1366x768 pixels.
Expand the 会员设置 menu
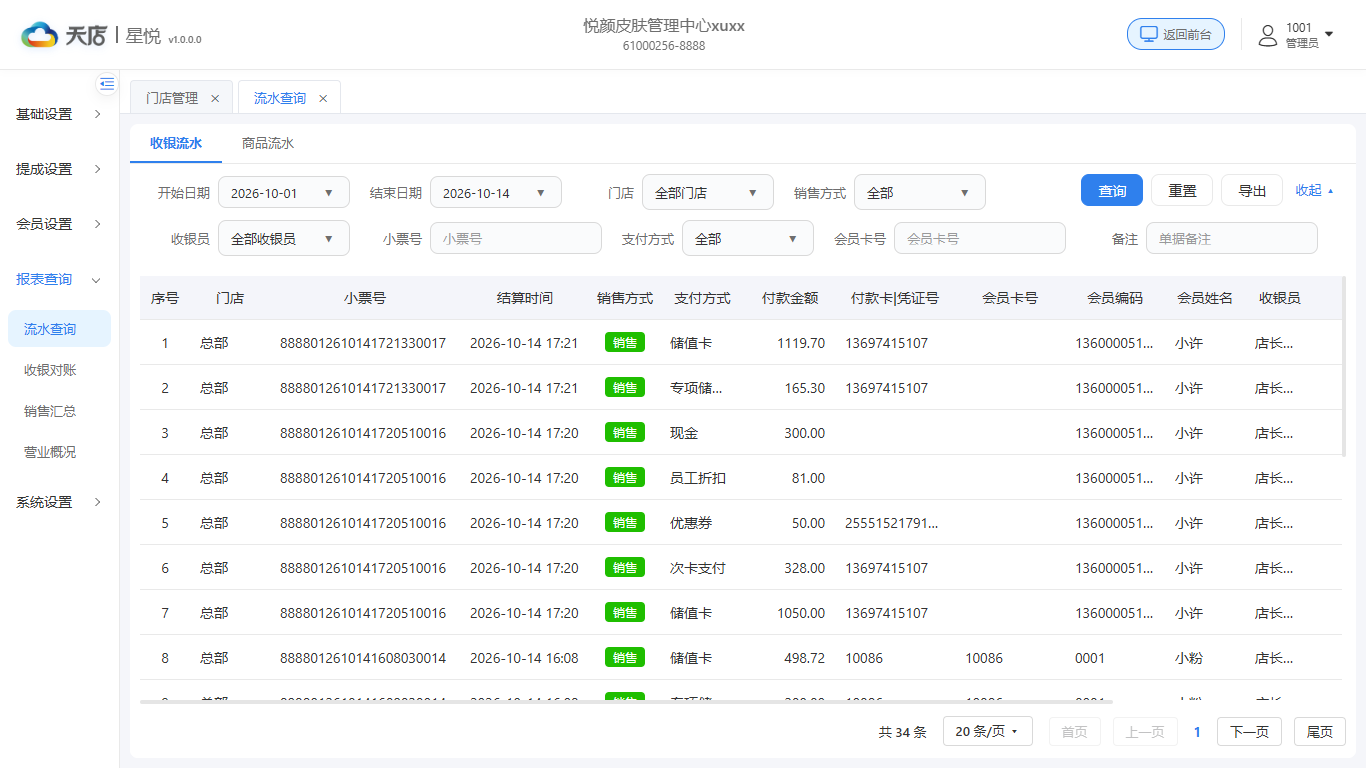[x=60, y=224]
